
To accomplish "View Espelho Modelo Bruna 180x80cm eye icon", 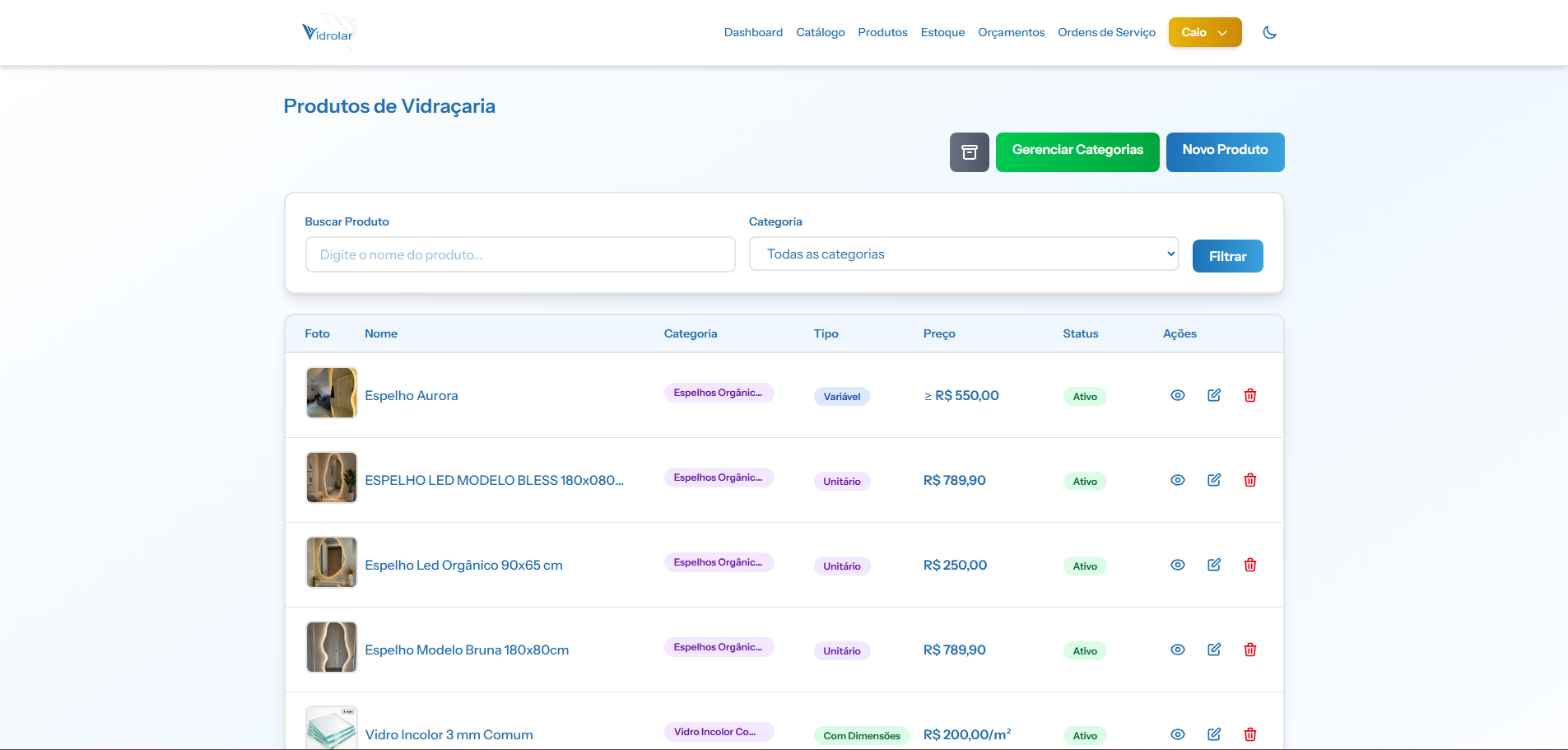I will pos(1178,650).
